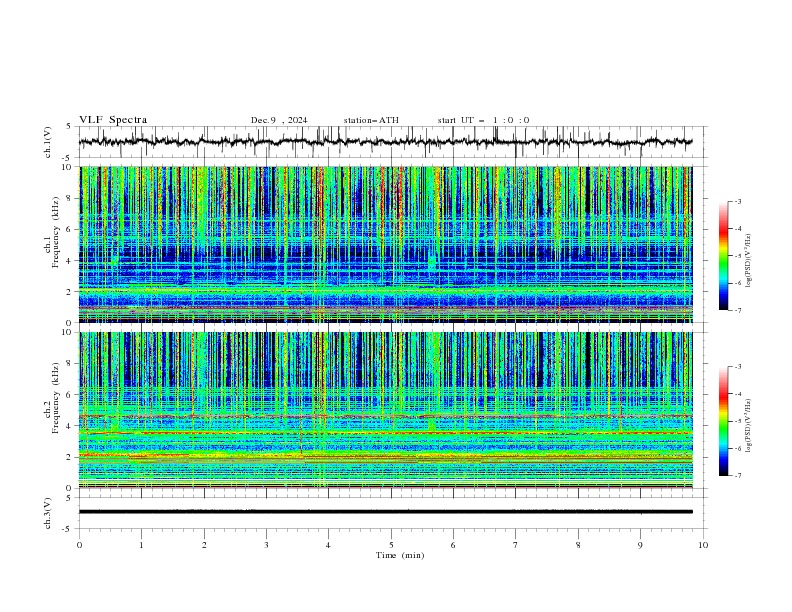
Task: Click the "5" tick on ch.1(V) axis
Action: coord(70,126)
